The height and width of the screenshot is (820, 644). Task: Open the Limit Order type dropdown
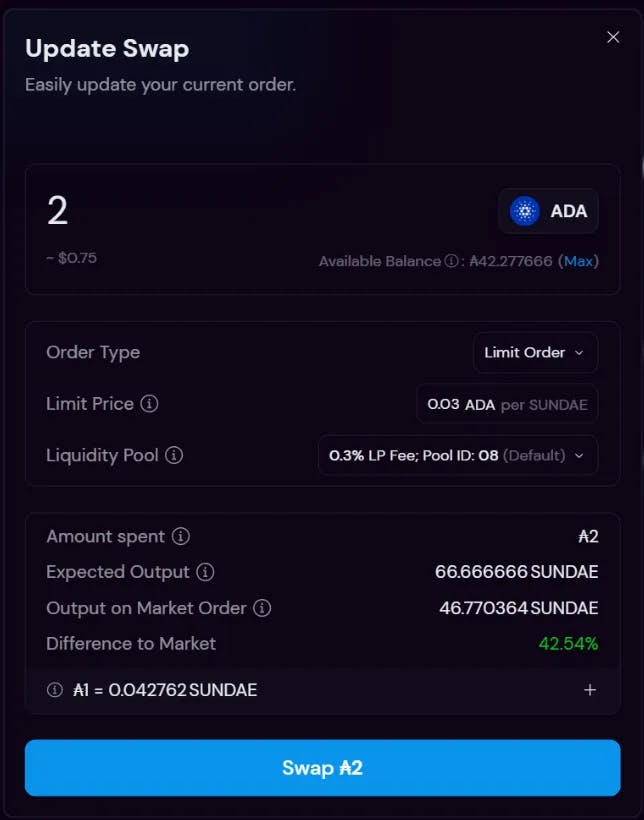(536, 352)
